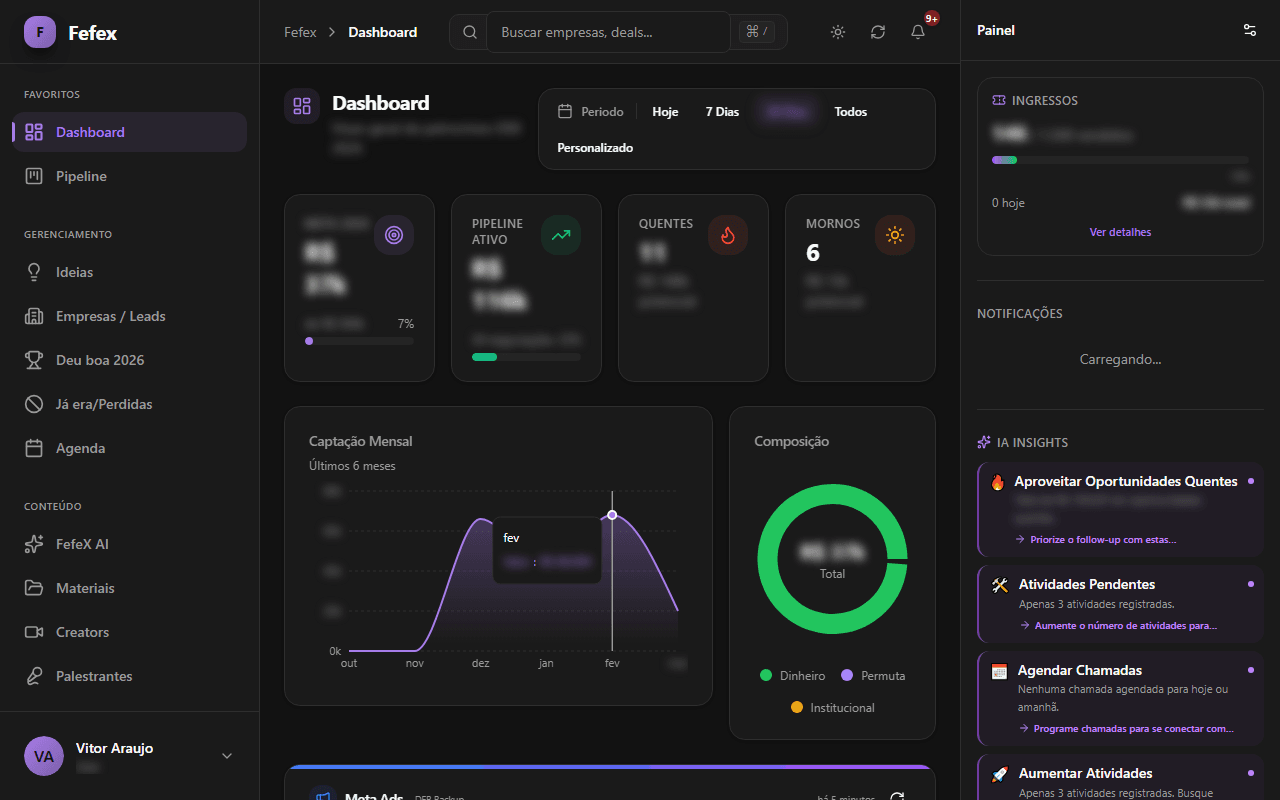
Task: Click the search magnifier icon
Action: [x=470, y=32]
